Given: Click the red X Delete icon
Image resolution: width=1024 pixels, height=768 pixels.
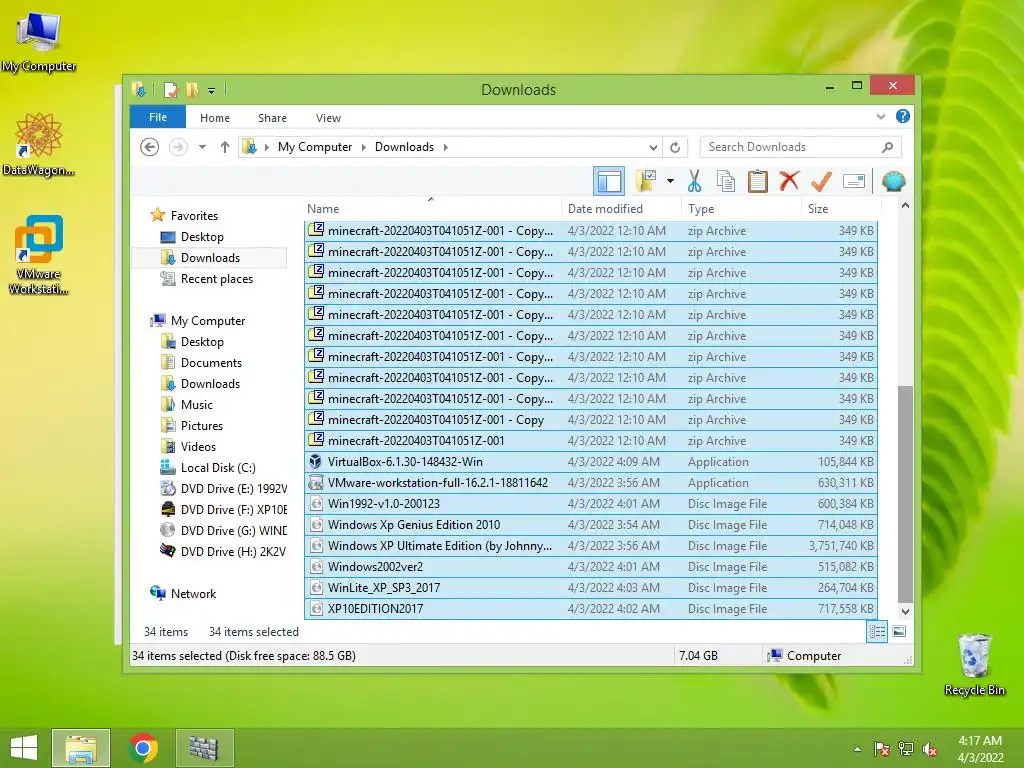Looking at the screenshot, I should click(x=789, y=181).
